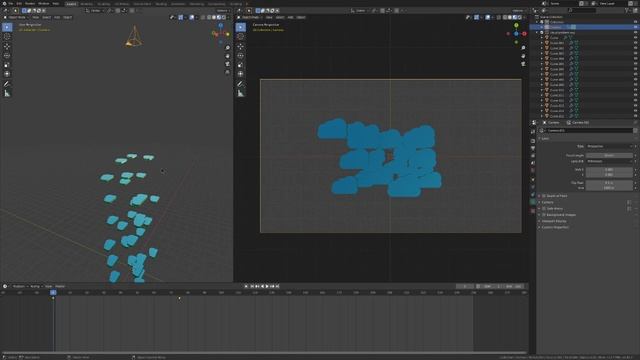This screenshot has height=360, width=640.
Task: Select the Rotate tool in left viewport
Action: point(7,56)
